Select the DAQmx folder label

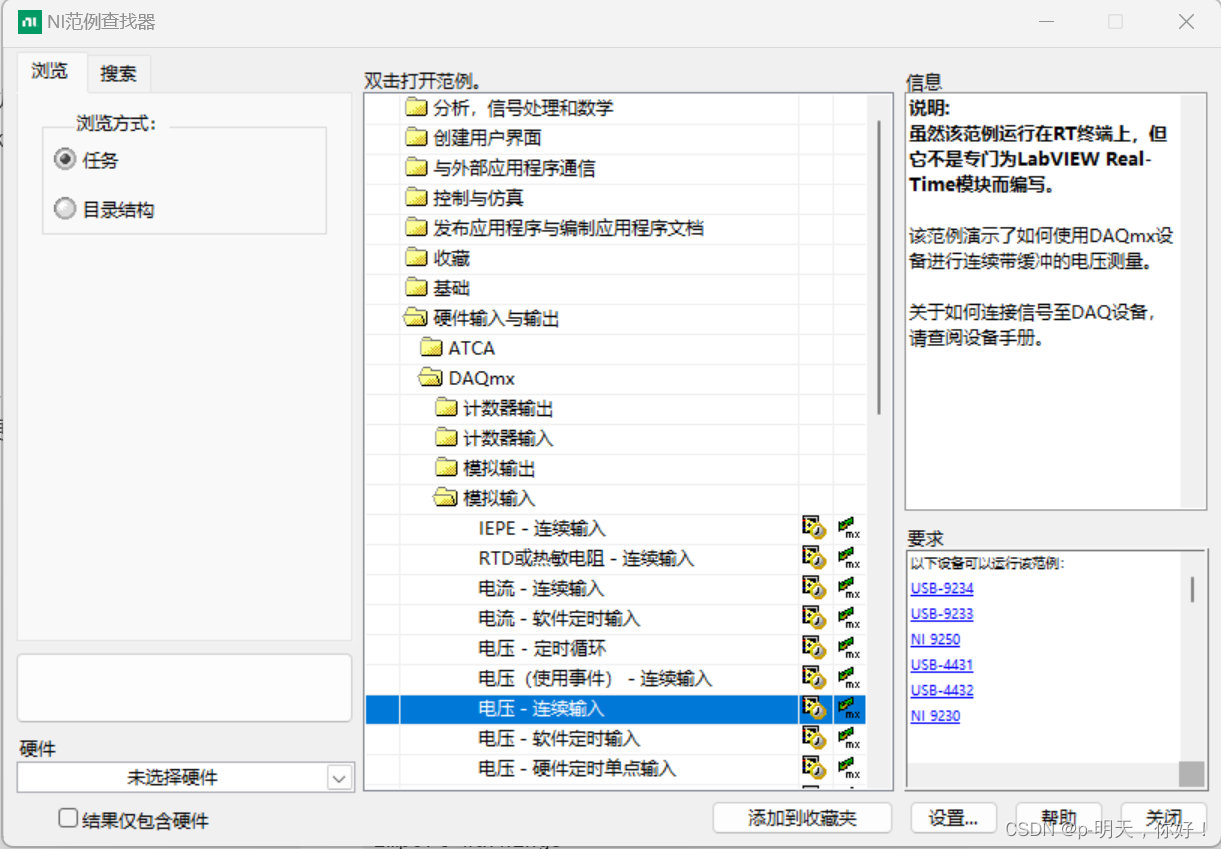pyautogui.click(x=481, y=378)
